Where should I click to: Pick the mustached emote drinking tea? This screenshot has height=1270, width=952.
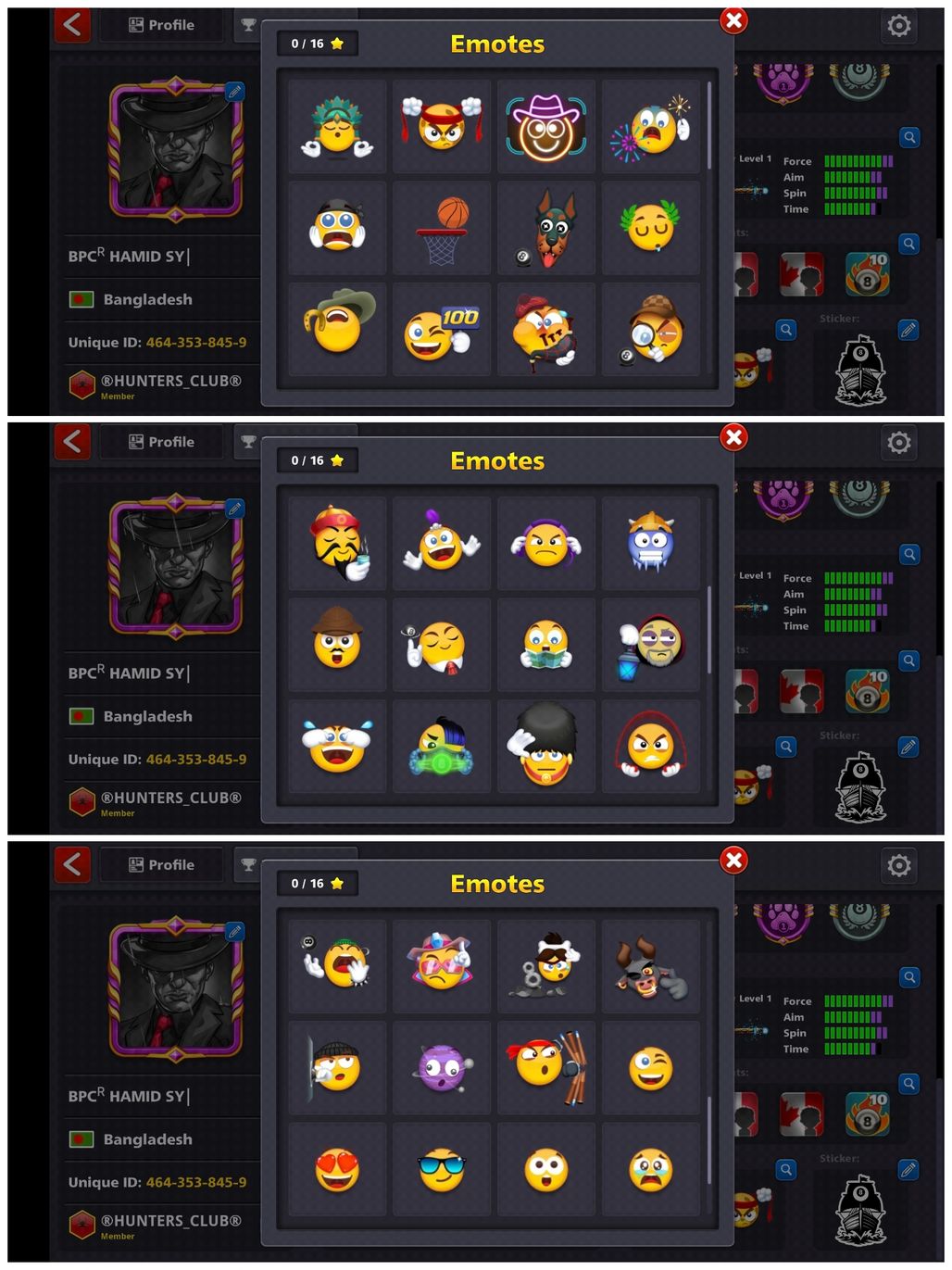pyautogui.click(x=337, y=544)
